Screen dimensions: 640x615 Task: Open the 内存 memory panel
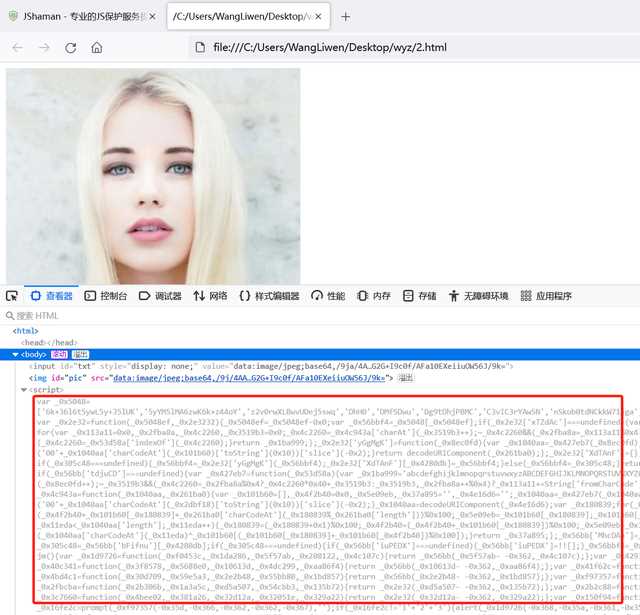(373, 296)
